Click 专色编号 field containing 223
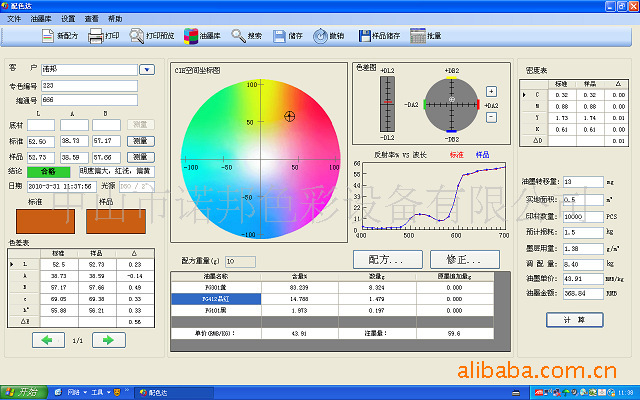 [x=89, y=86]
